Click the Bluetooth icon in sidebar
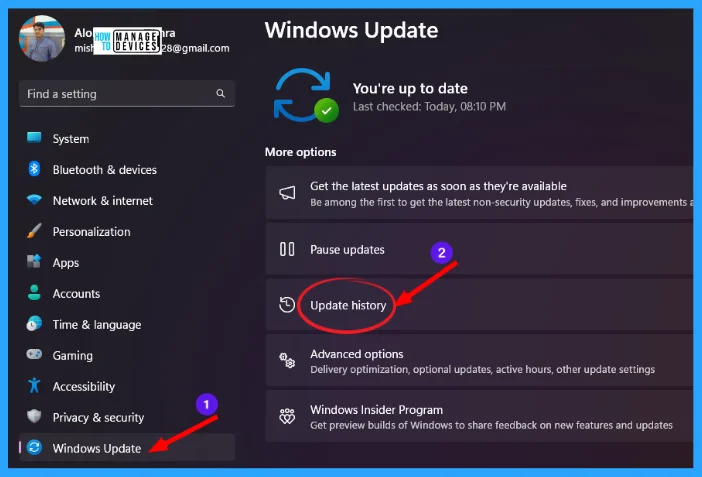 (34, 169)
